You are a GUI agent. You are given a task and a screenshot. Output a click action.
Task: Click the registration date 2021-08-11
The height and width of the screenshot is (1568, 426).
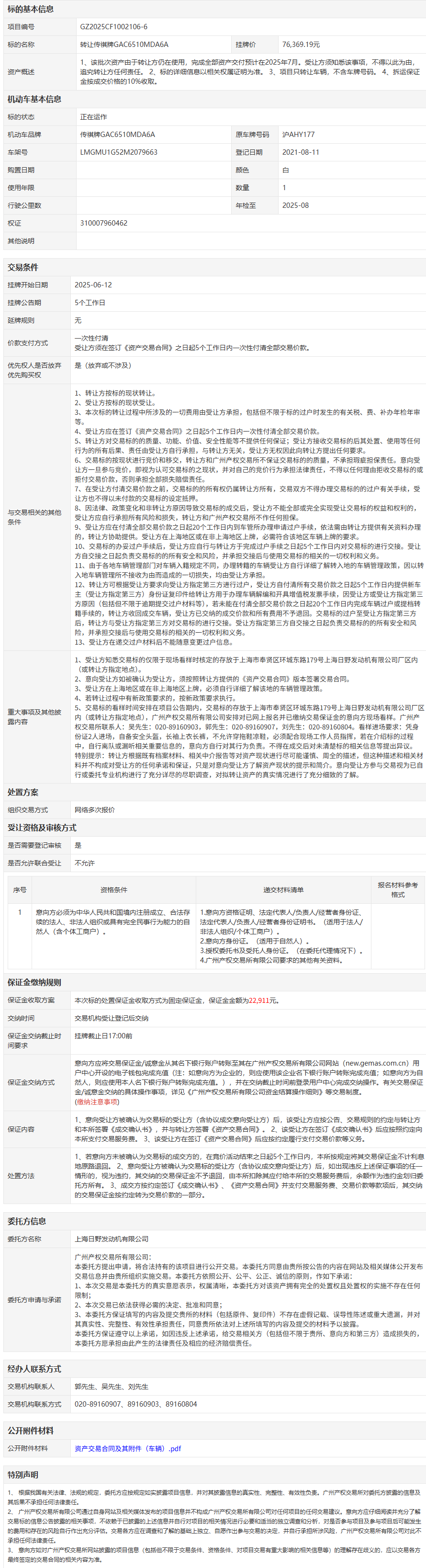[x=301, y=152]
